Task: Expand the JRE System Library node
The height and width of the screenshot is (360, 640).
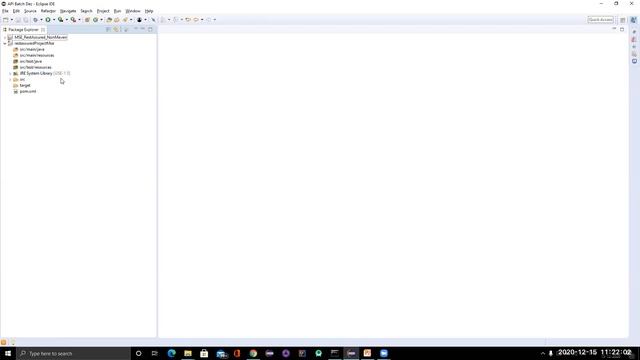Action: (10, 73)
